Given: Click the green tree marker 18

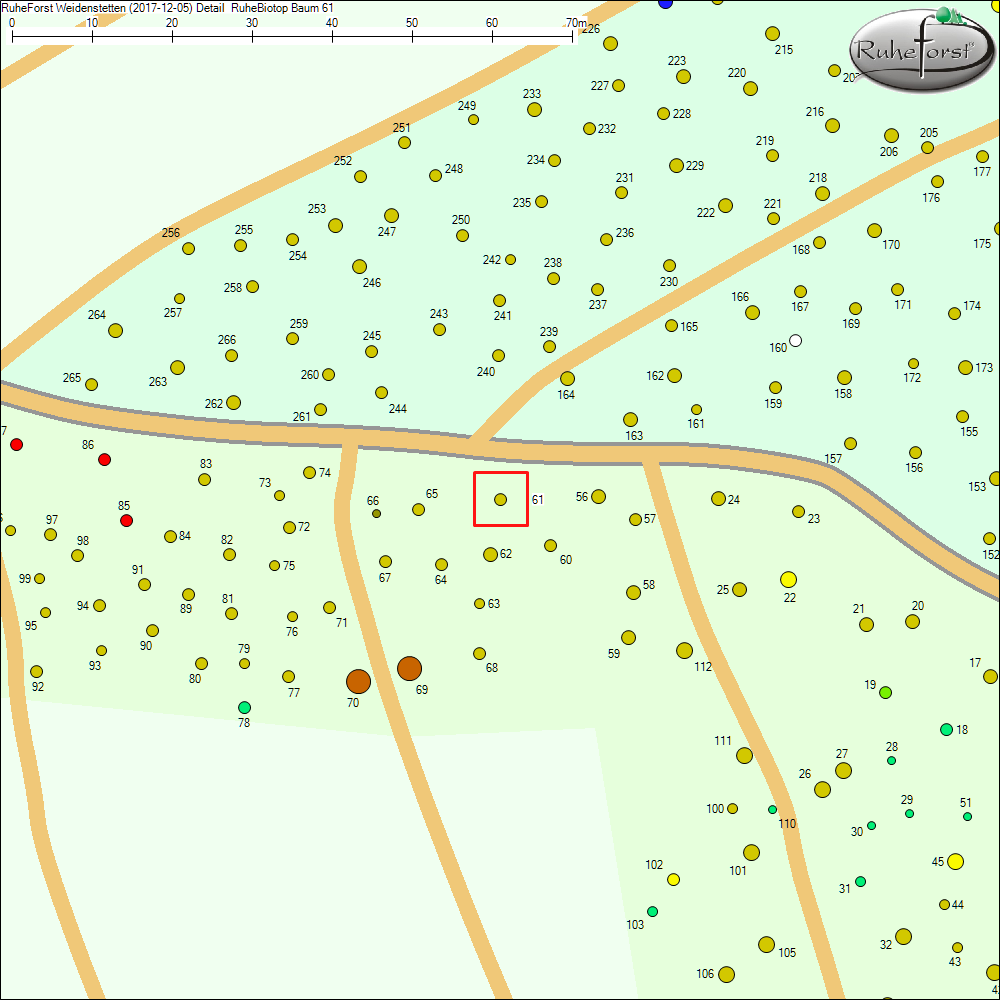Looking at the screenshot, I should [946, 729].
